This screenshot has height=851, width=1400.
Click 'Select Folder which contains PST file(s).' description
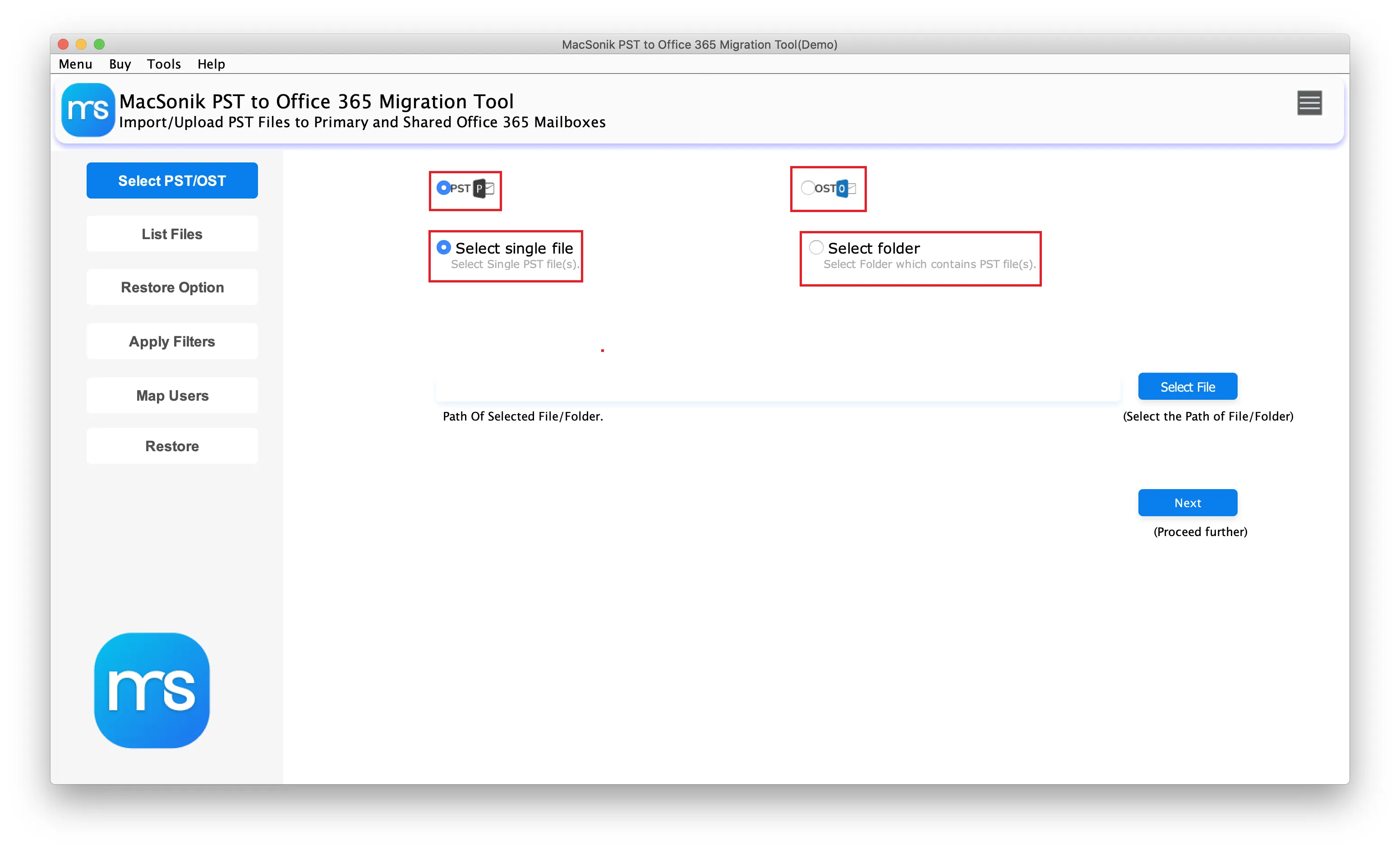point(930,264)
